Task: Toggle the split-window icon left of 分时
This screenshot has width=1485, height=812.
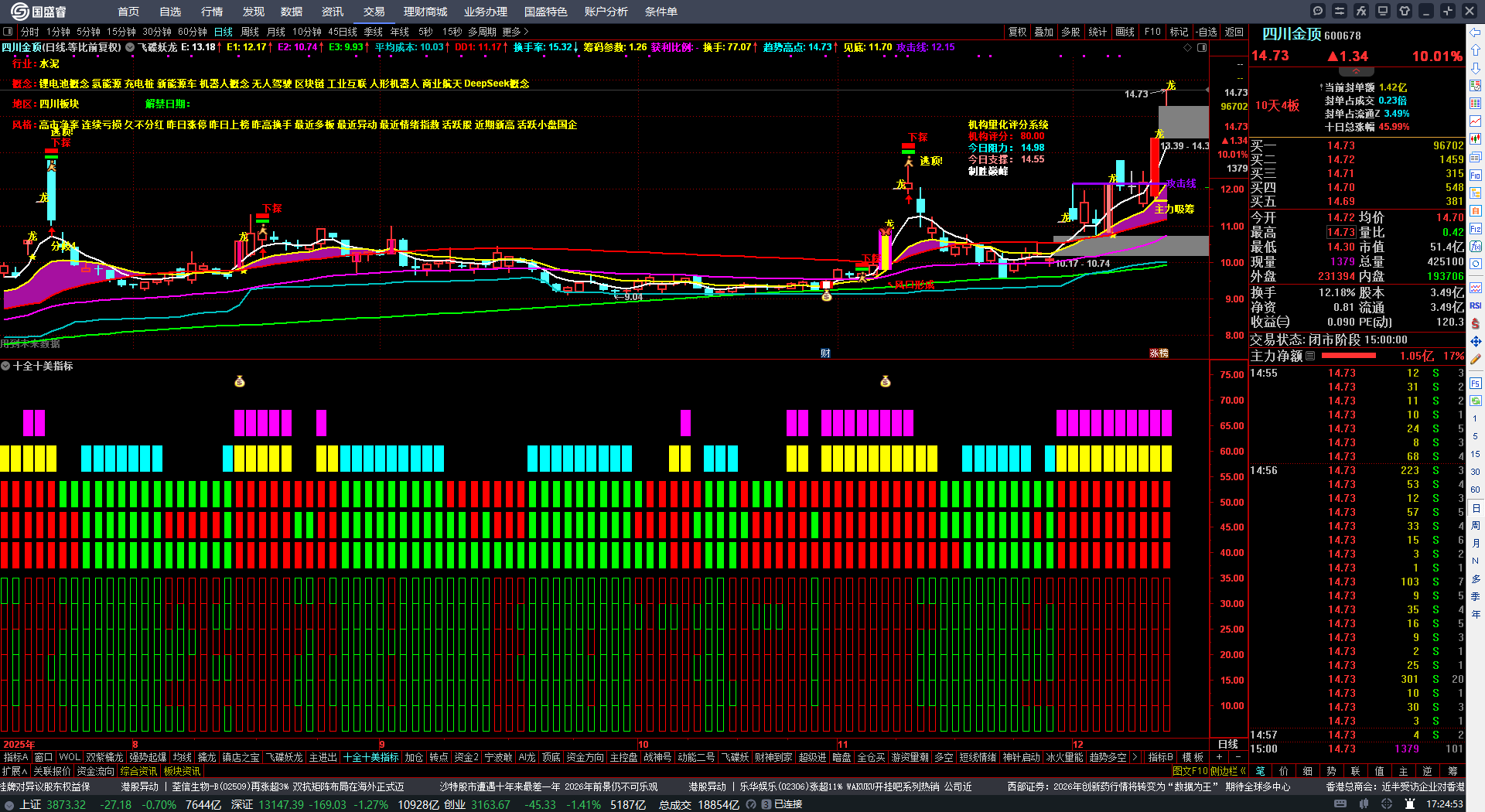Action: pos(8,32)
